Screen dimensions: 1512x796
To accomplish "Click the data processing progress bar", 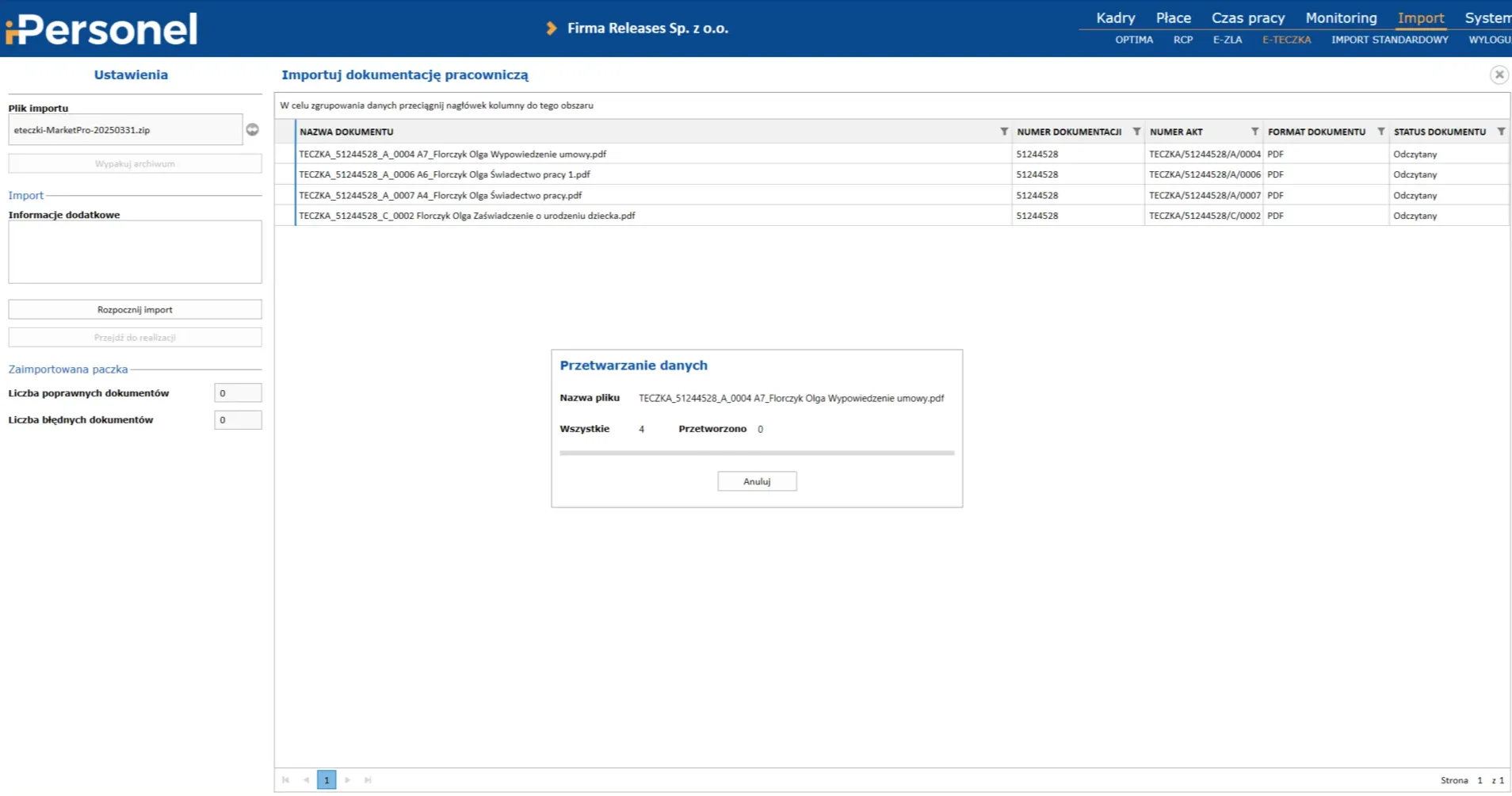I will click(x=757, y=453).
